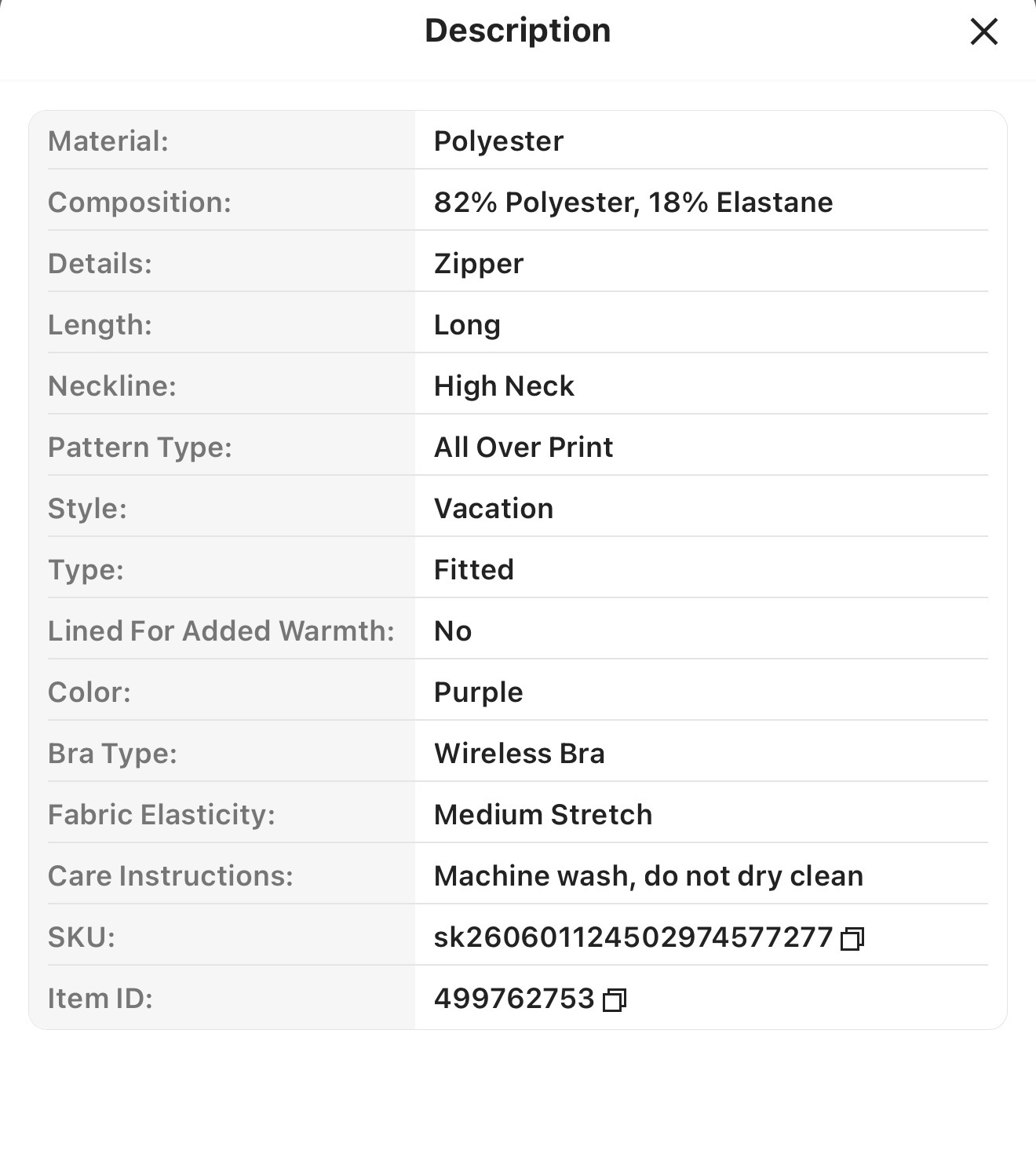The height and width of the screenshot is (1158, 1036).
Task: Click the 82% Polyester composition value
Action: (633, 203)
